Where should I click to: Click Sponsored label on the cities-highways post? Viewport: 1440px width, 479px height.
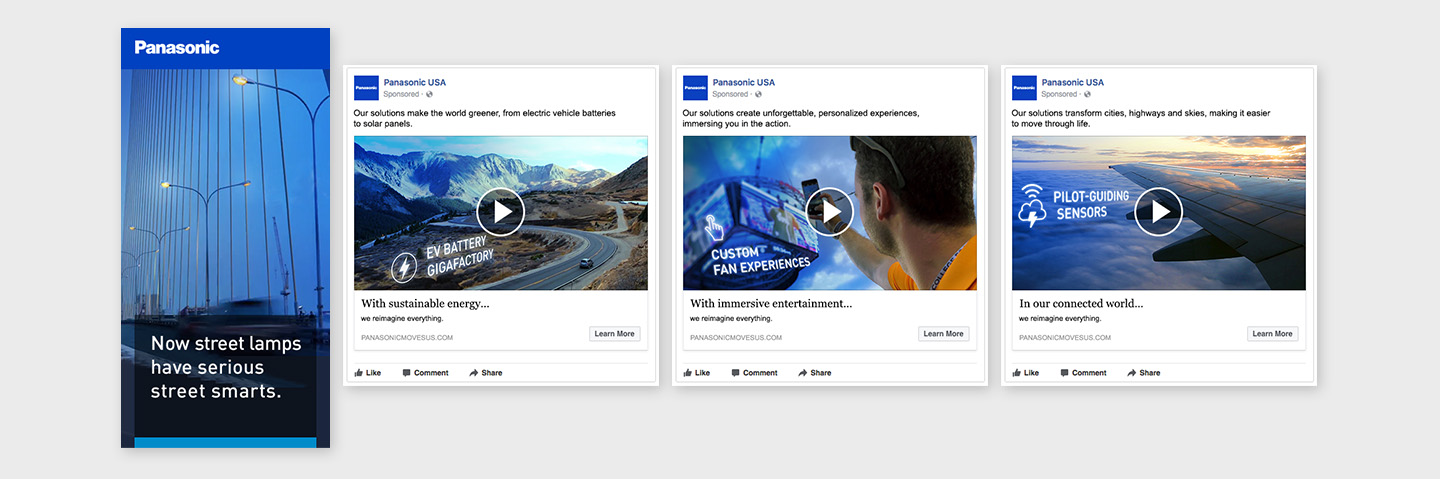click(x=1059, y=94)
